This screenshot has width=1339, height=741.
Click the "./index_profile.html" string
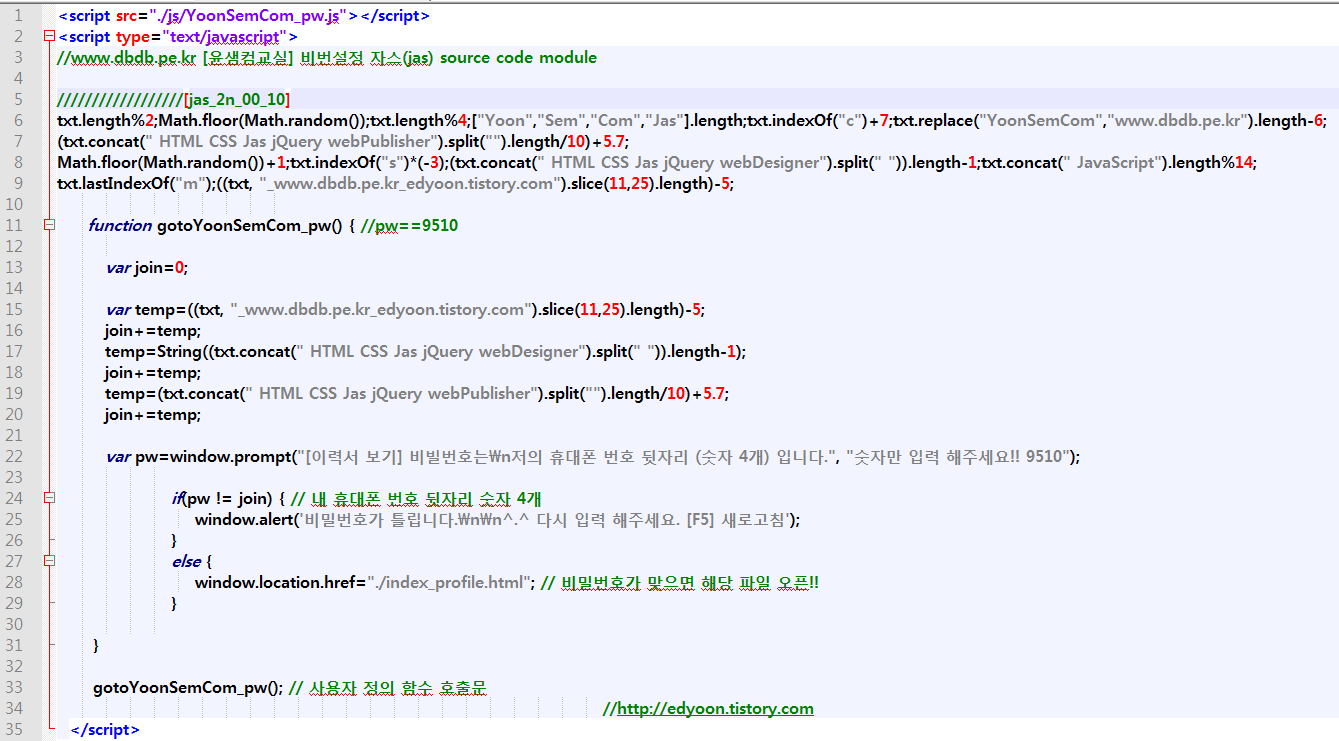pyautogui.click(x=448, y=583)
